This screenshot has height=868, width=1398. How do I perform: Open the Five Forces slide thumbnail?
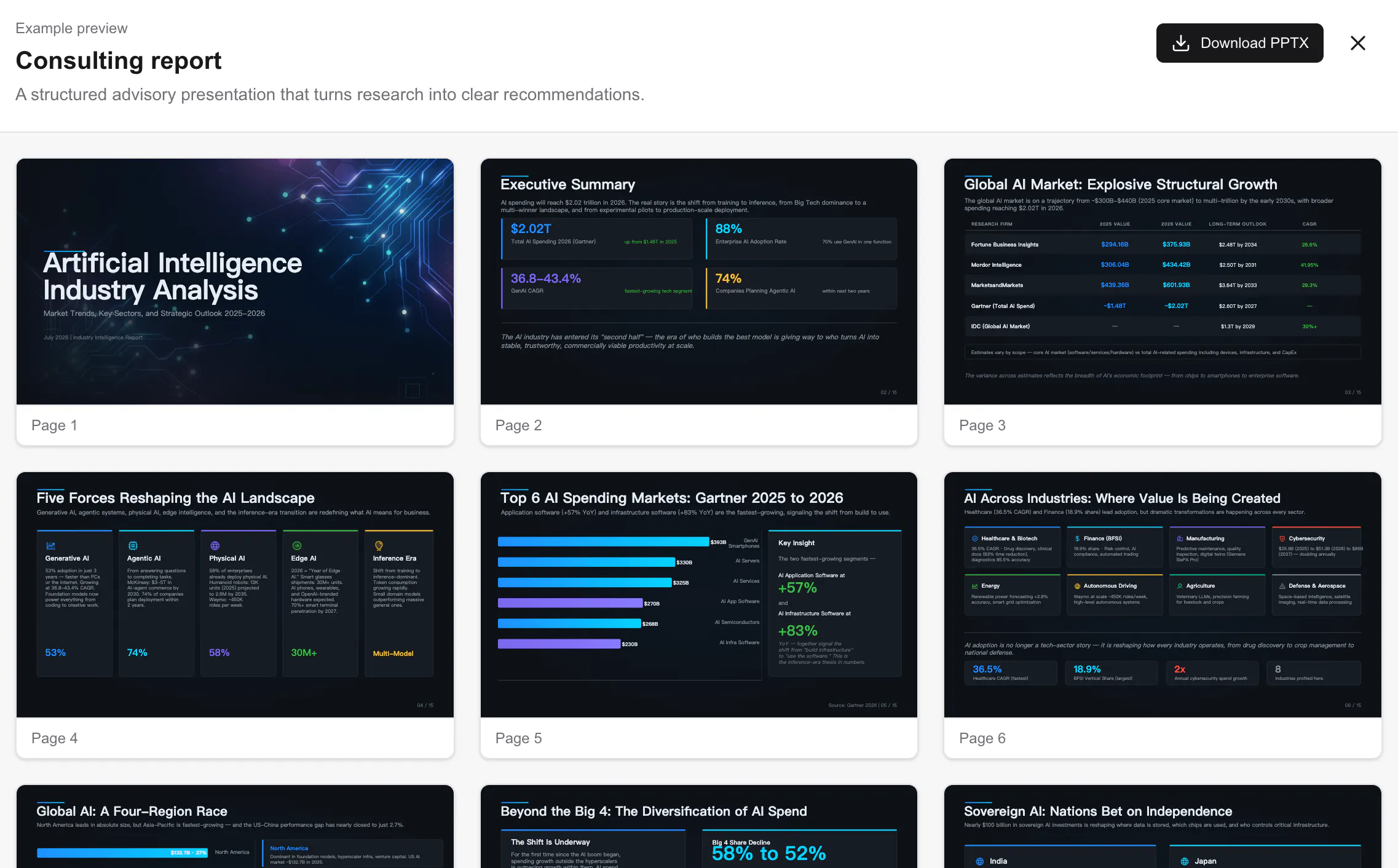click(x=235, y=594)
